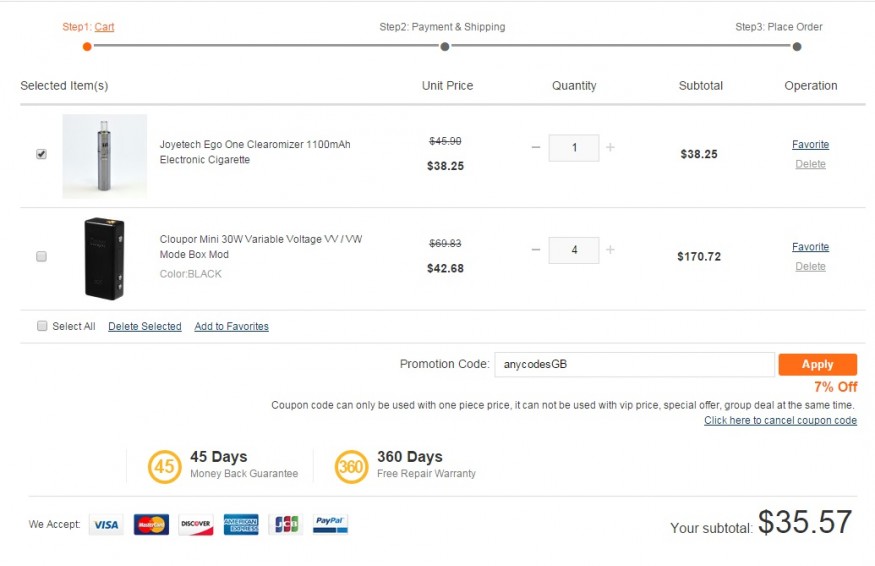This screenshot has height=566, width=875.
Task: Click the Subtotal column header
Action: [700, 86]
